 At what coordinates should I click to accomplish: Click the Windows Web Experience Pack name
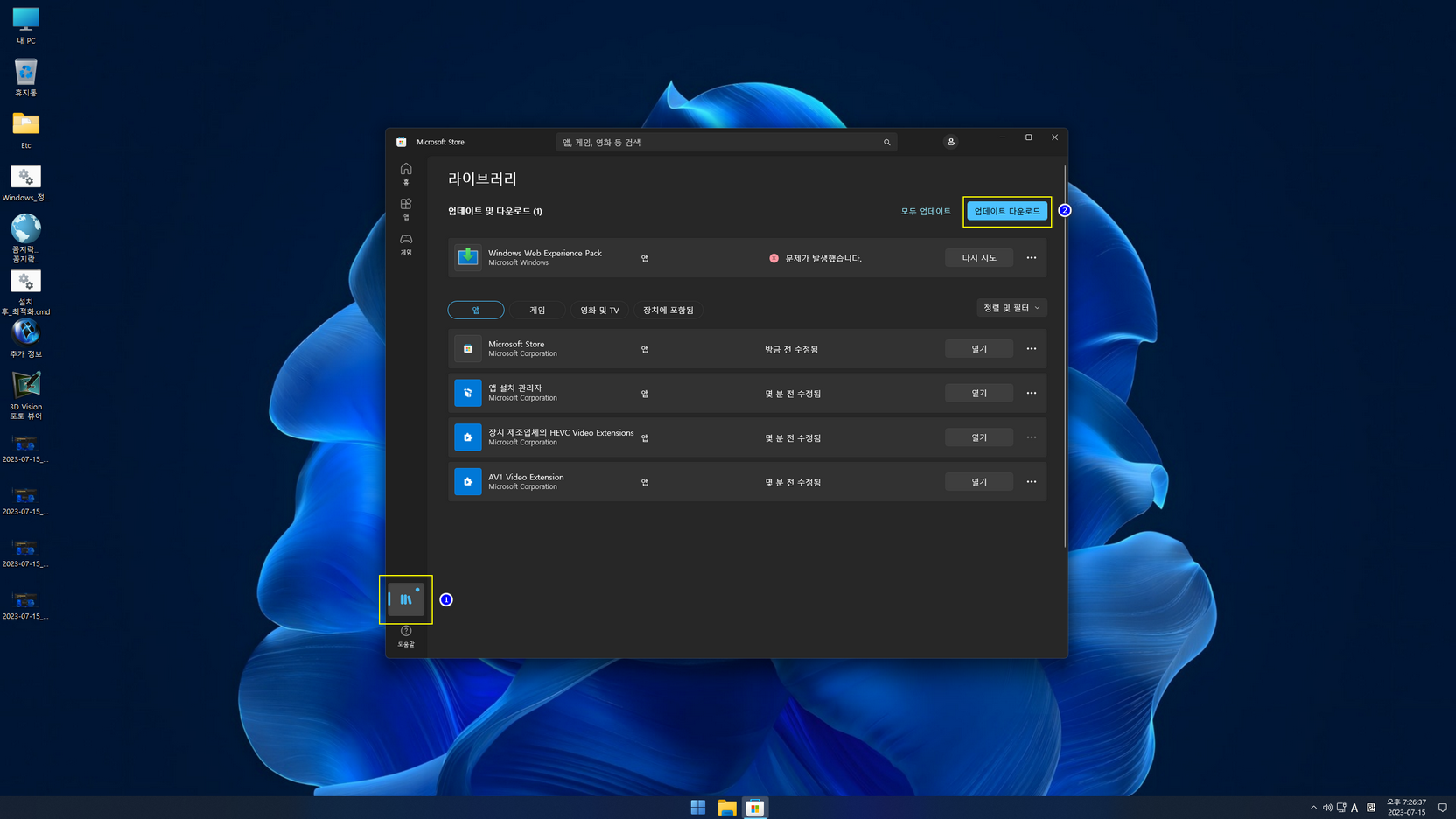coord(545,253)
